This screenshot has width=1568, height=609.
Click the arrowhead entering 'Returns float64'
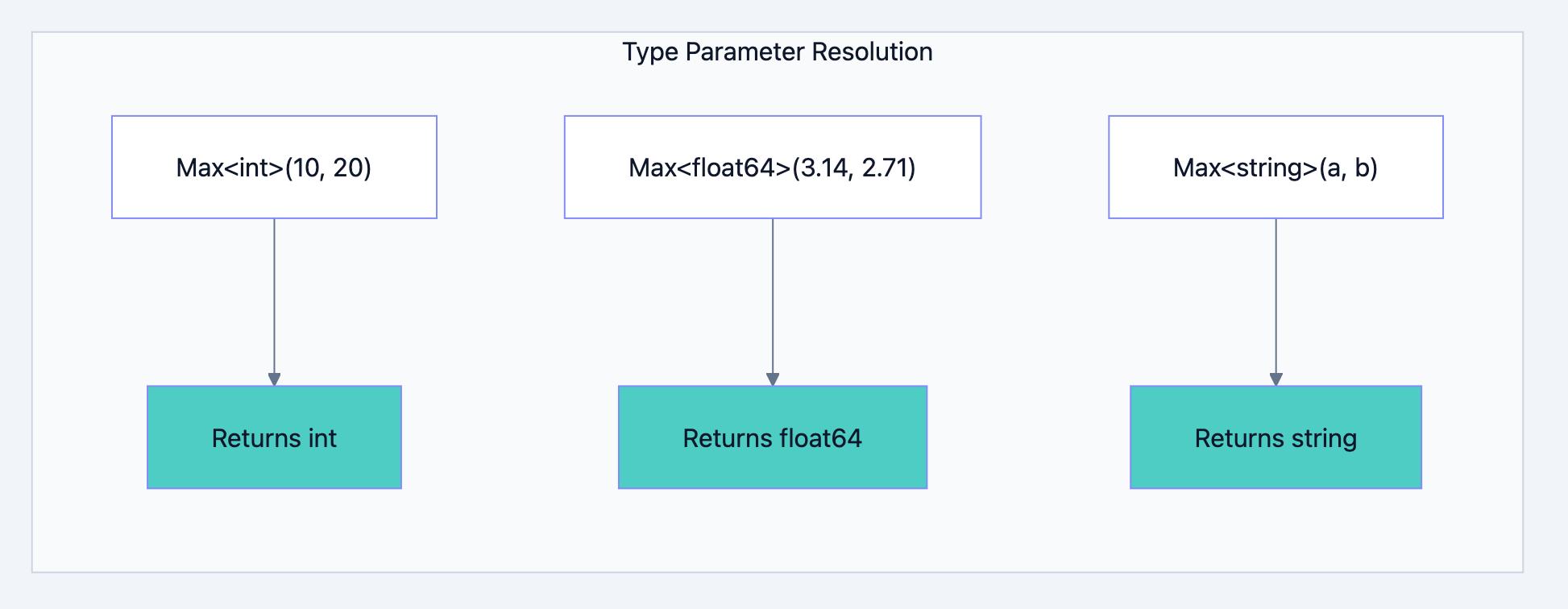pyautogui.click(x=773, y=379)
